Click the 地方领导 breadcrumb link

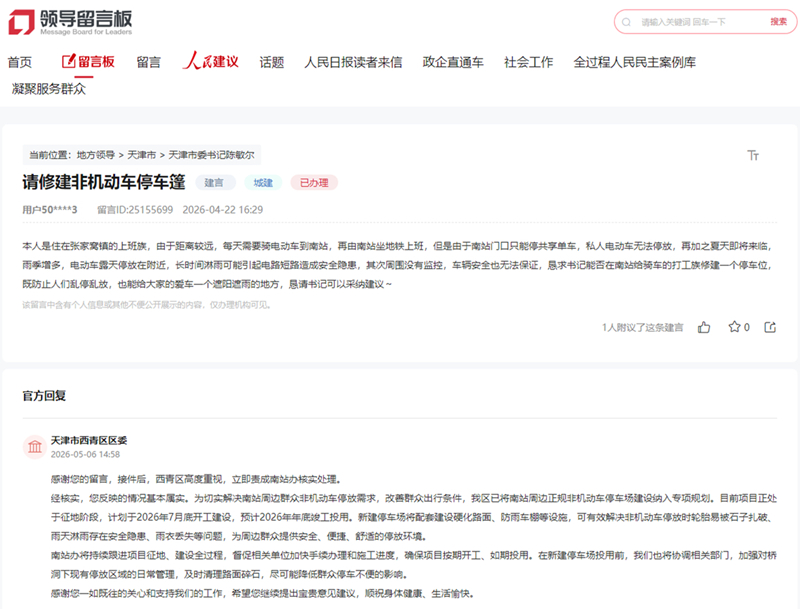tap(95, 155)
